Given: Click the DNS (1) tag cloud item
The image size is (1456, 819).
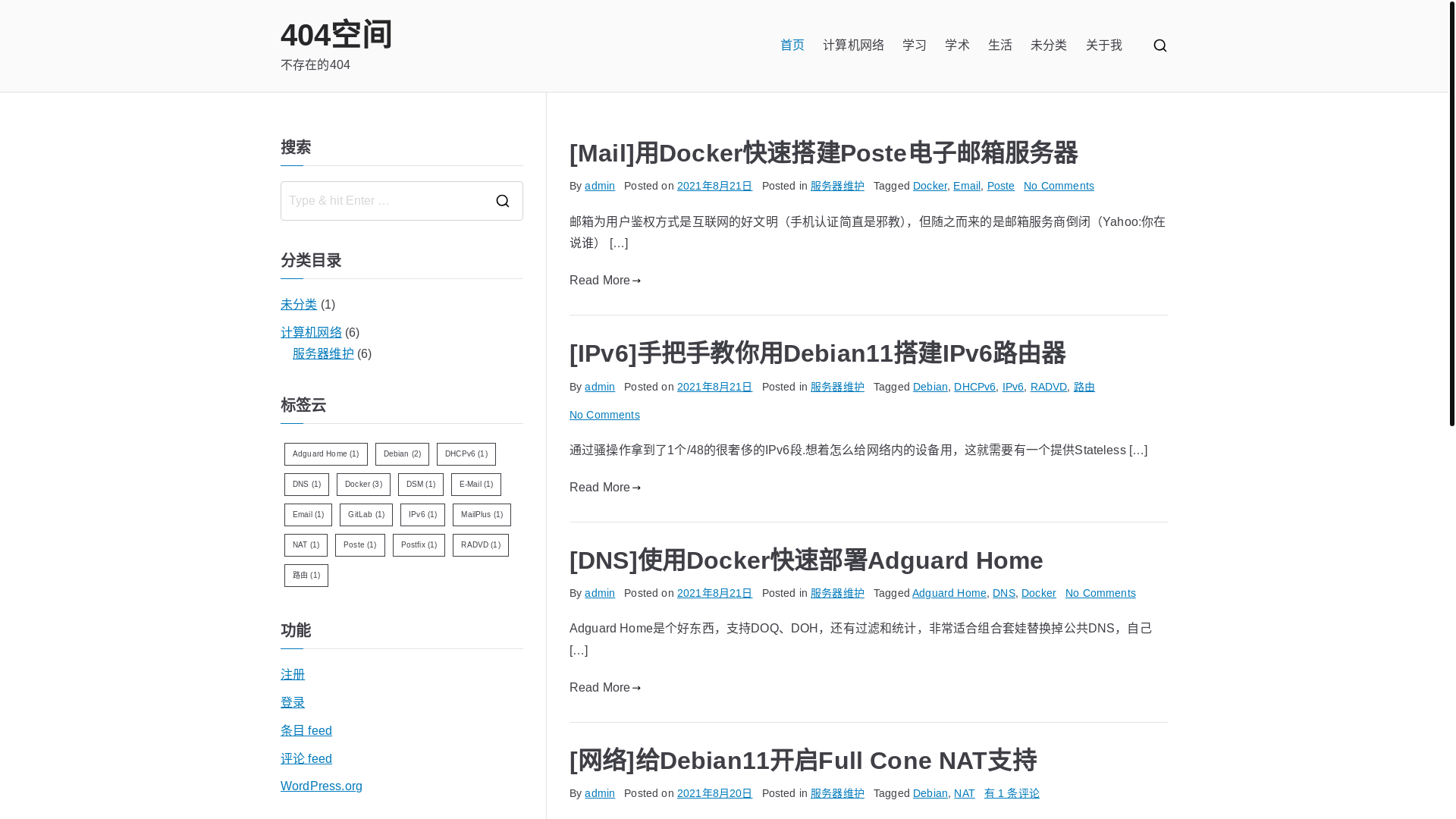Looking at the screenshot, I should point(306,485).
